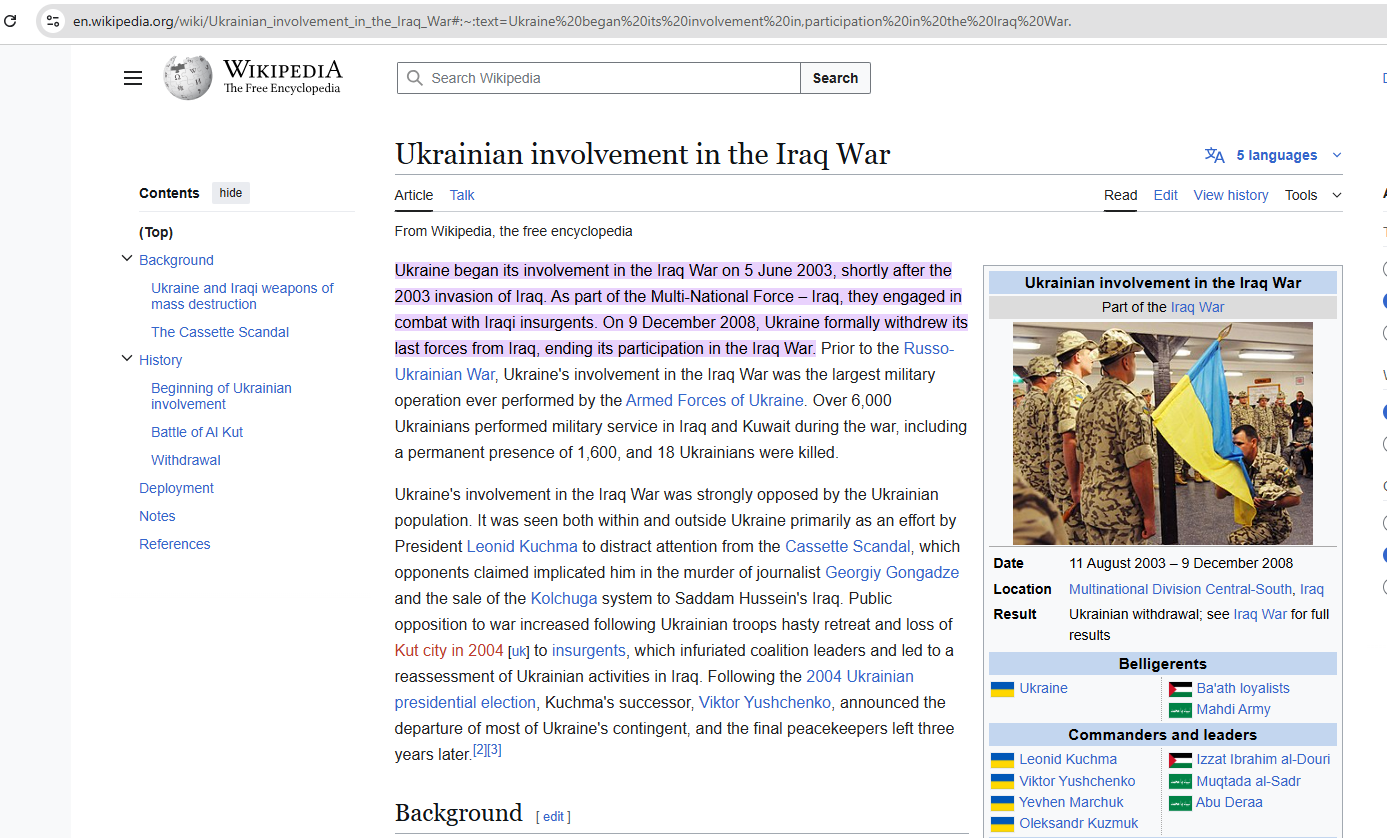Open the infobox photo of soldiers with flag
The height and width of the screenshot is (838, 1387).
(x=1163, y=433)
